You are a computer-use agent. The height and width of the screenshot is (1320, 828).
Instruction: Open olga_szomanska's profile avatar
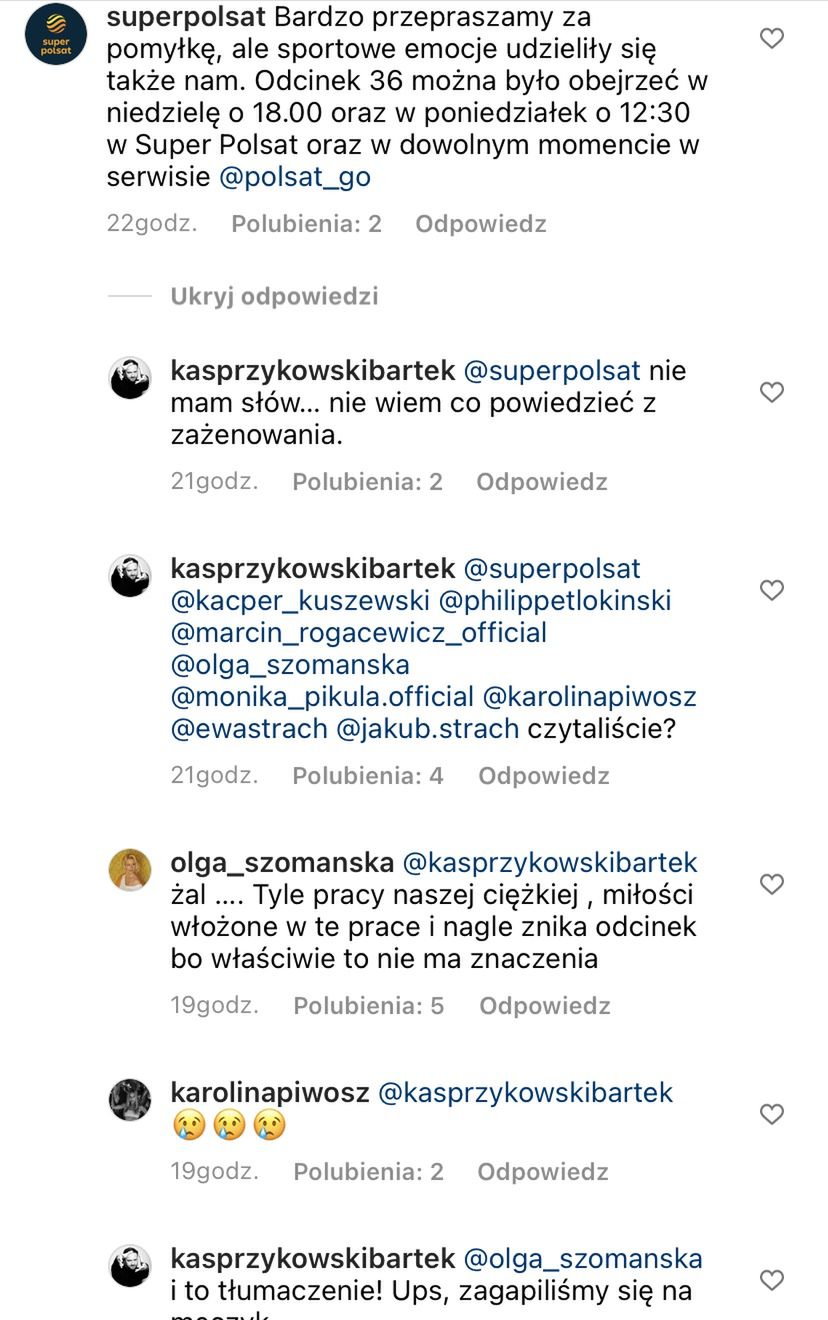pyautogui.click(x=130, y=869)
